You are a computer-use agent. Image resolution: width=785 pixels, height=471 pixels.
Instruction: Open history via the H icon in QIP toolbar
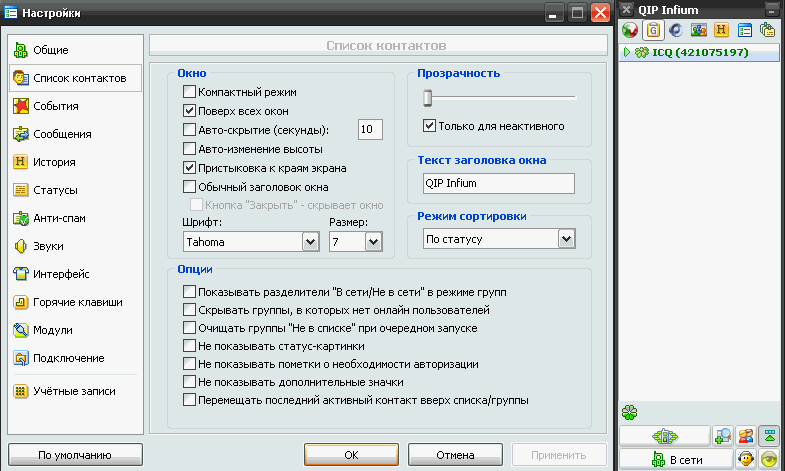pos(721,30)
